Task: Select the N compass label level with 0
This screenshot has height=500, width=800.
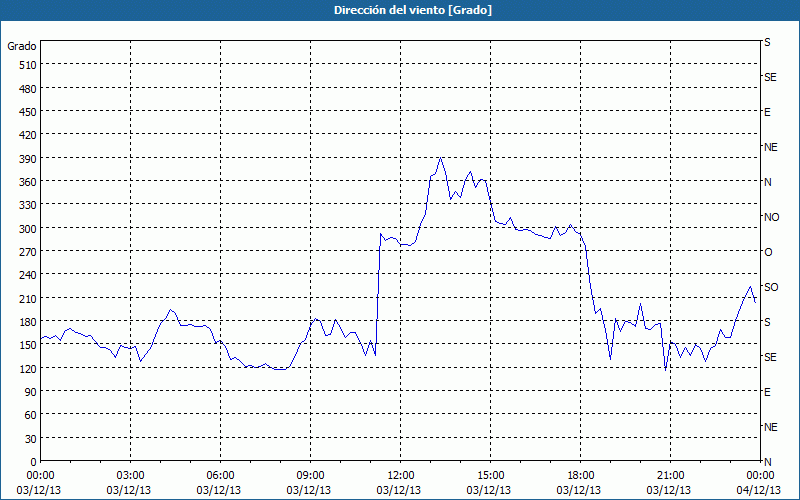Action: click(768, 462)
